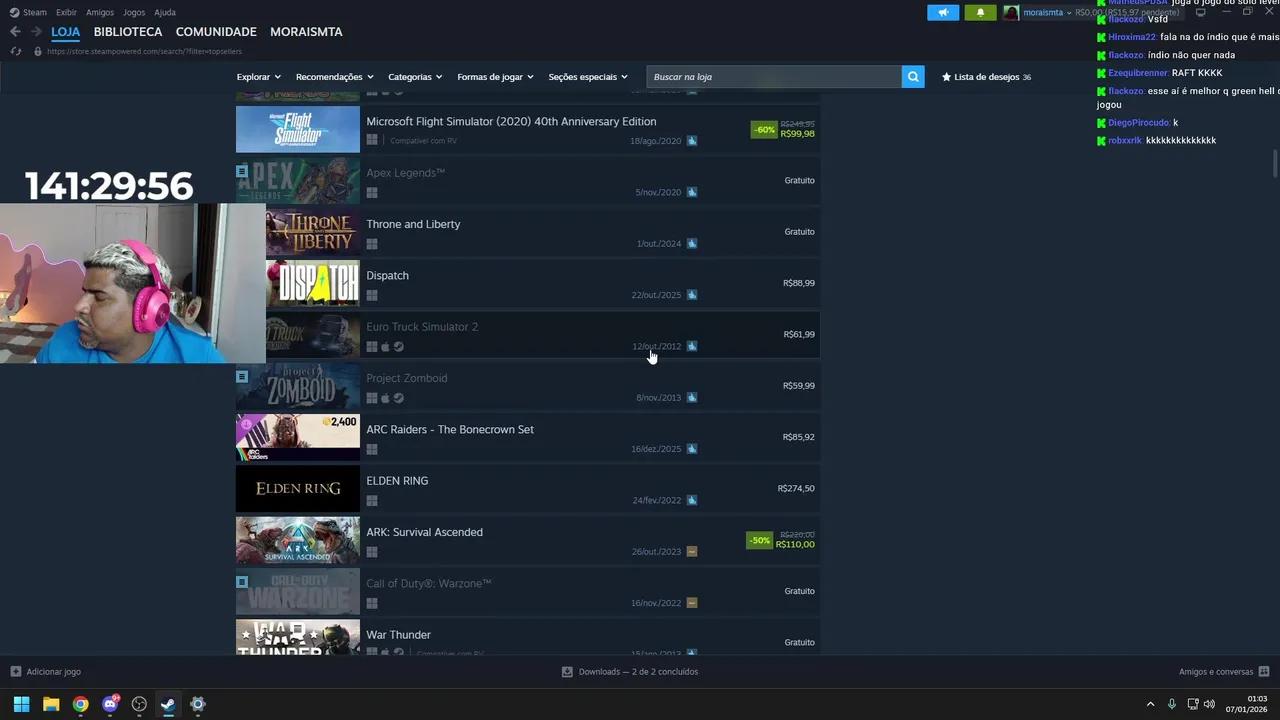The image size is (1280, 720).
Task: Open the Jogos menu
Action: click(134, 13)
